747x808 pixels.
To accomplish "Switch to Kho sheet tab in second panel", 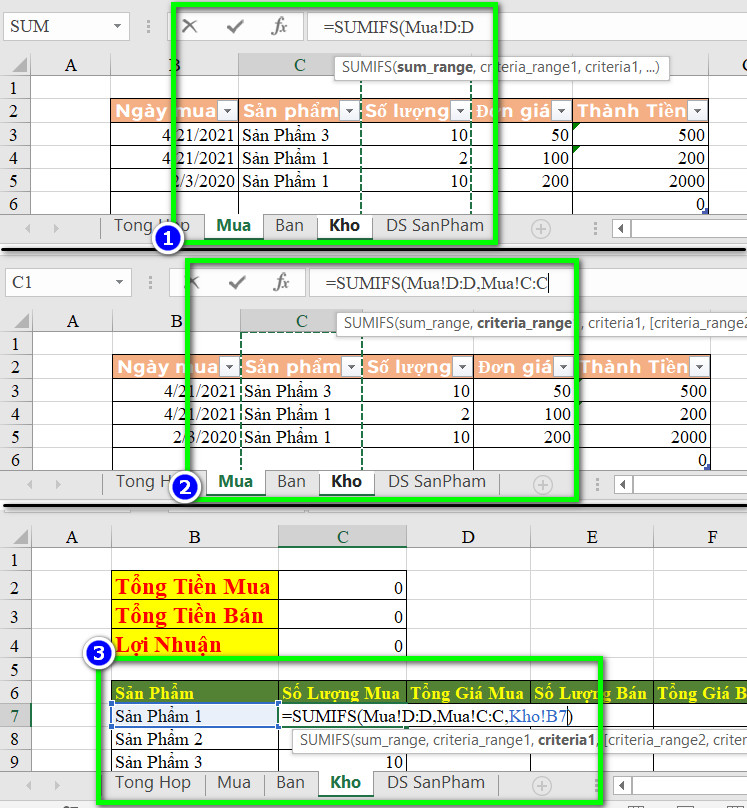I will pyautogui.click(x=346, y=481).
